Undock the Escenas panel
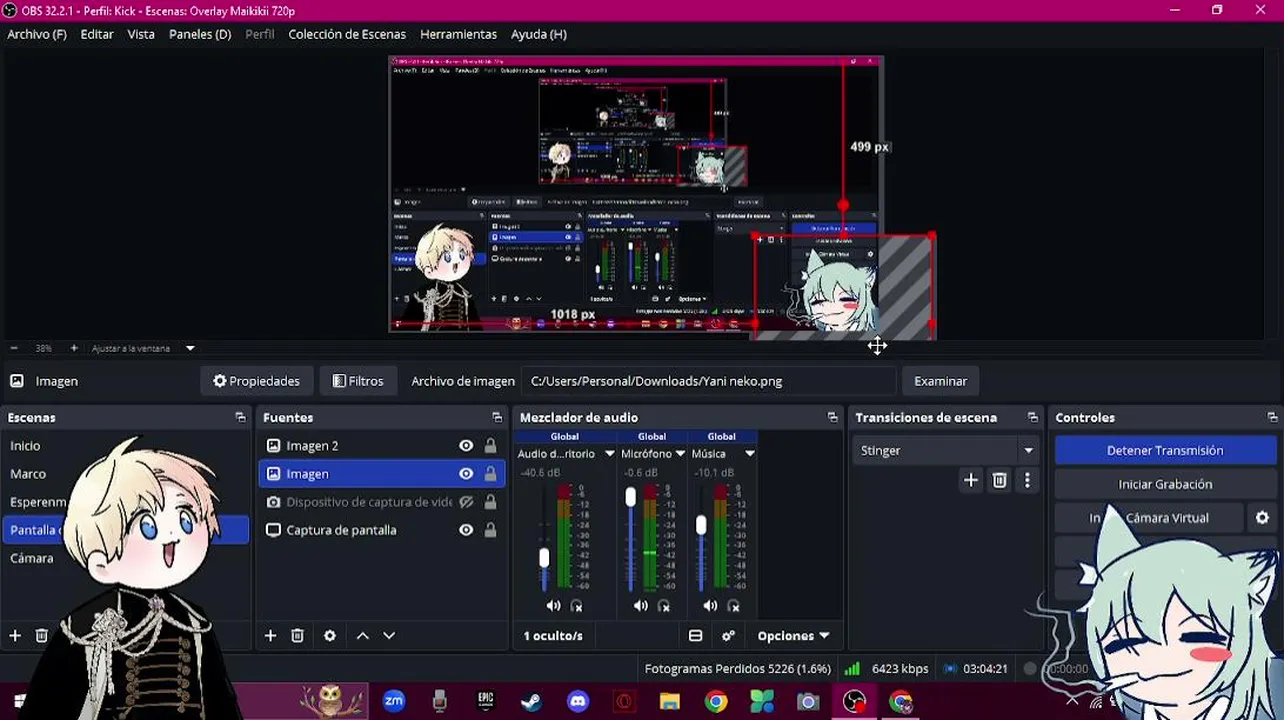The image size is (1284, 720). tap(240, 418)
